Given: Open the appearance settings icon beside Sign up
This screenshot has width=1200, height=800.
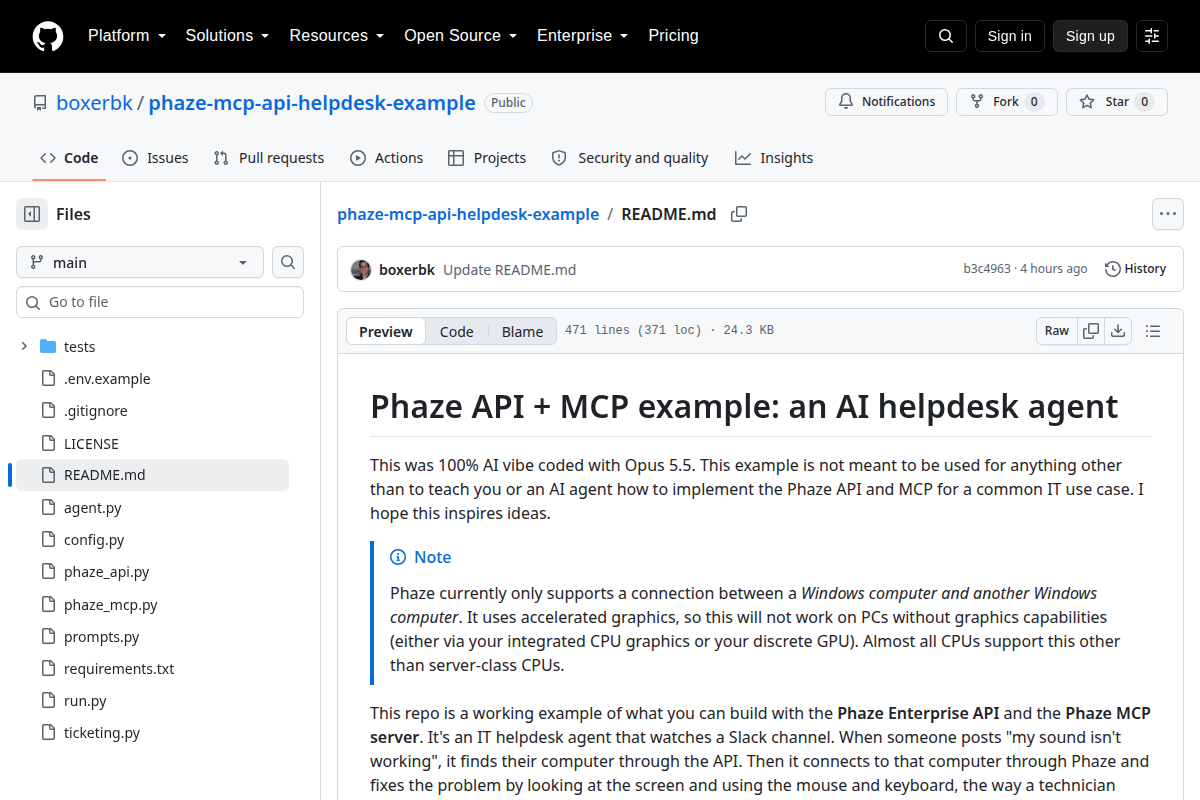Looking at the screenshot, I should [x=1152, y=36].
